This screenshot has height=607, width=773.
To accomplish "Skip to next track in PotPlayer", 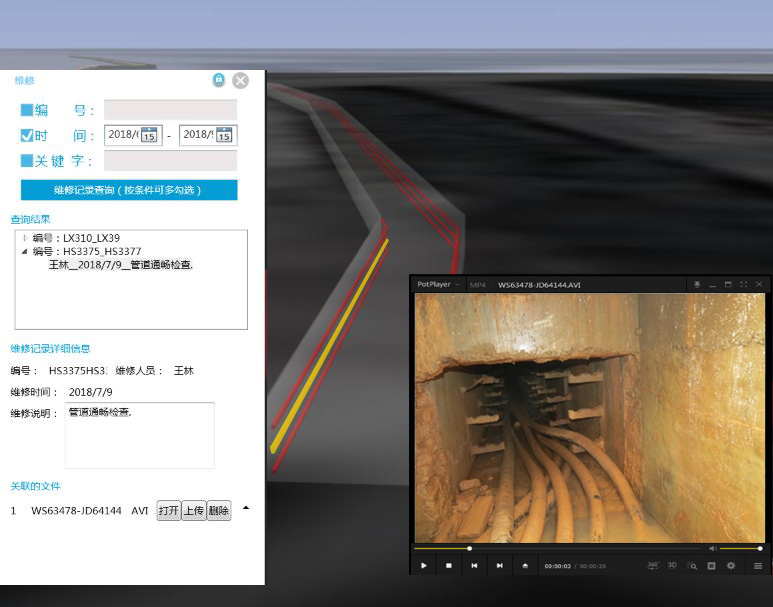I will [499, 566].
